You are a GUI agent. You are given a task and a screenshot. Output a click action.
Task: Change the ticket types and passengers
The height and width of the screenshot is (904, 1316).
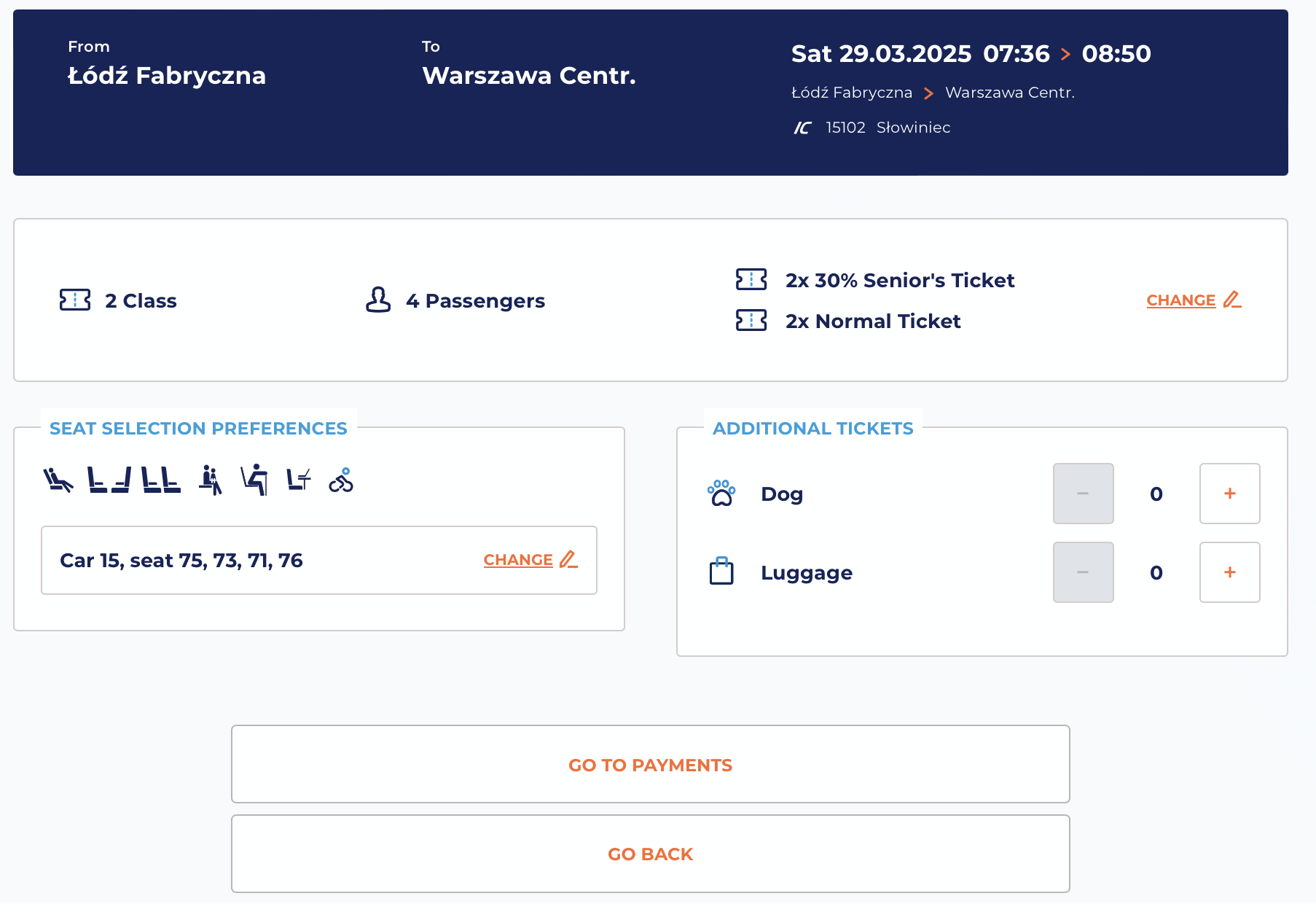coord(1193,300)
